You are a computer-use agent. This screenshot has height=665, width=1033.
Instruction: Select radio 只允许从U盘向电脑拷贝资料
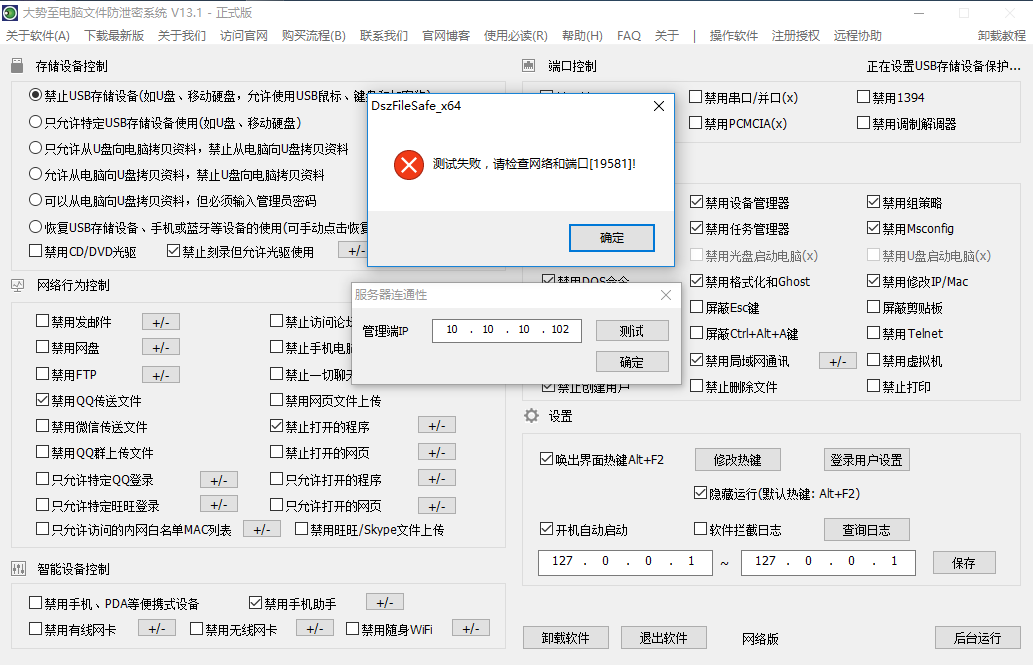(x=36, y=148)
